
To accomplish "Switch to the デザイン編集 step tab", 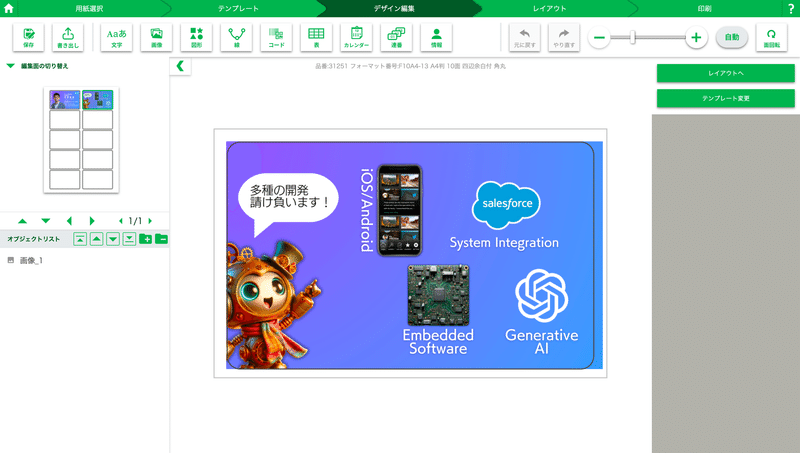I will (x=394, y=9).
